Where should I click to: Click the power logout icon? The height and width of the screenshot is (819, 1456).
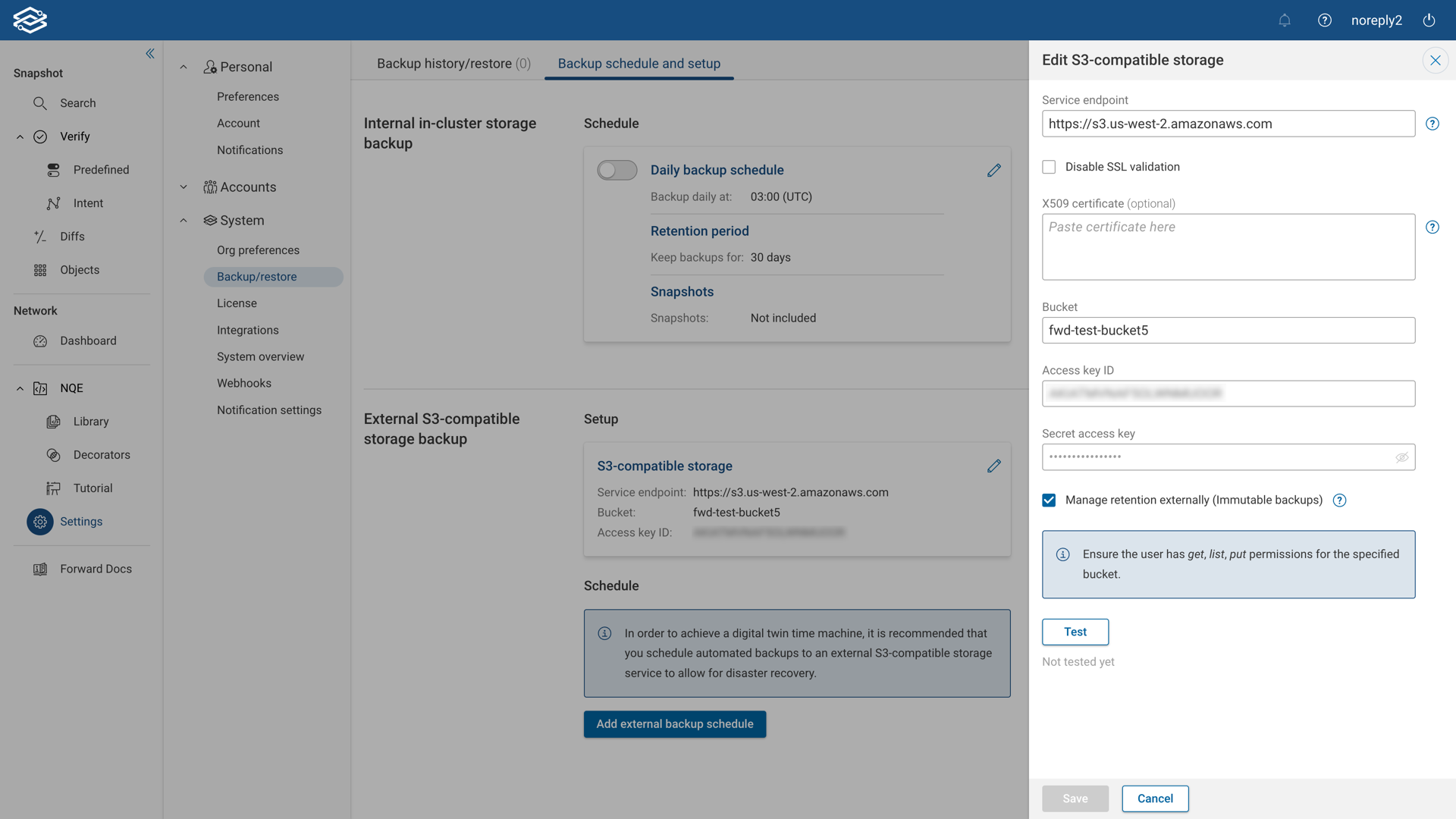click(x=1429, y=20)
